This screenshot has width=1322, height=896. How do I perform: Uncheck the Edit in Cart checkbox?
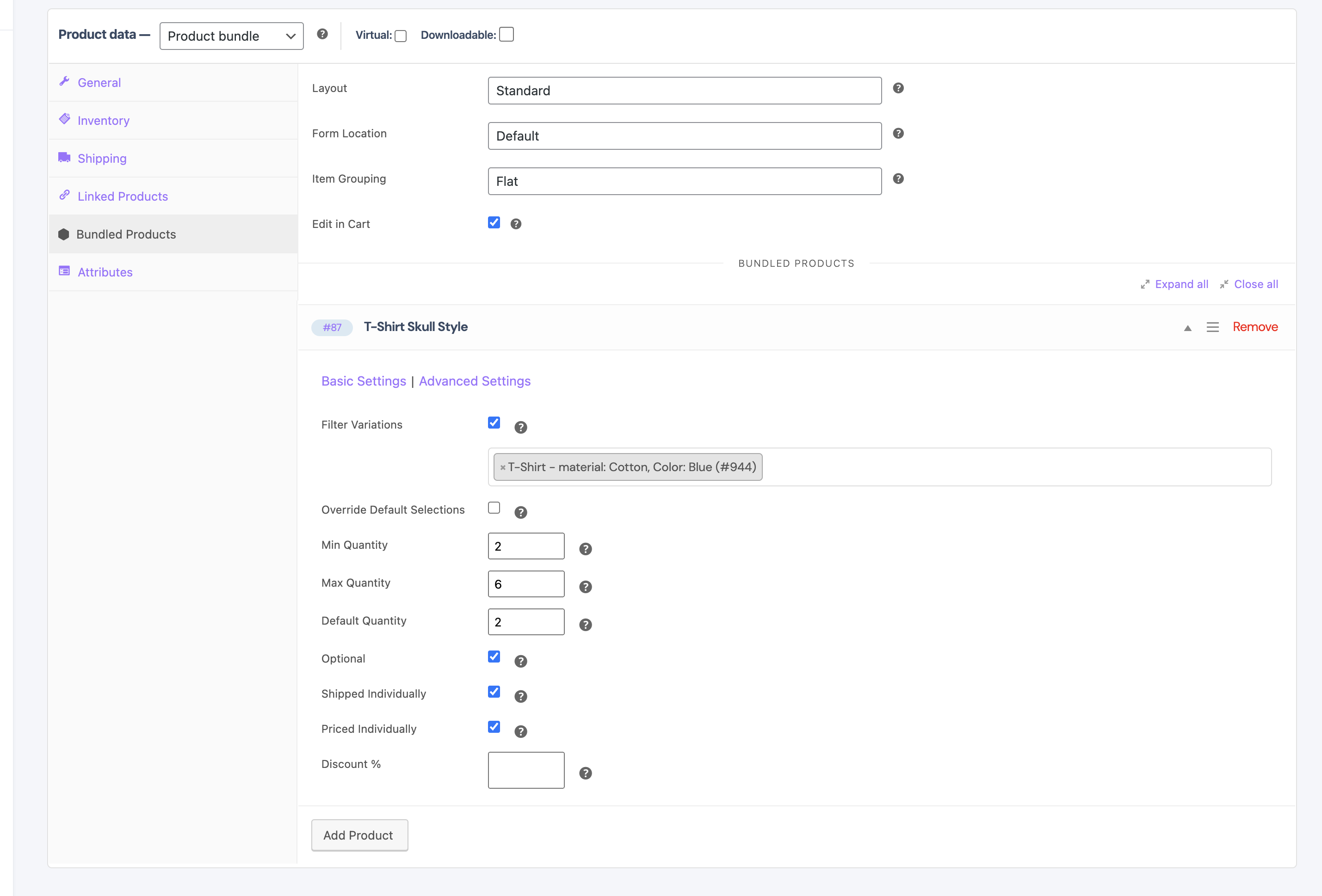tap(494, 222)
